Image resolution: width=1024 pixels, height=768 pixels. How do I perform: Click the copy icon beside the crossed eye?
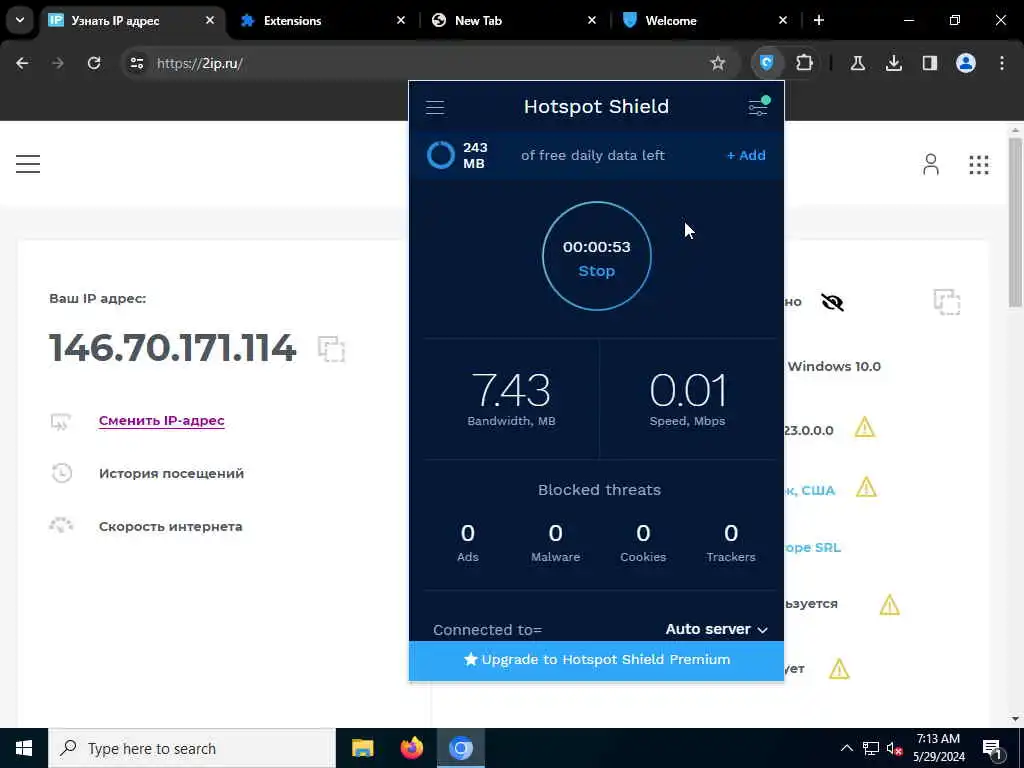(947, 302)
